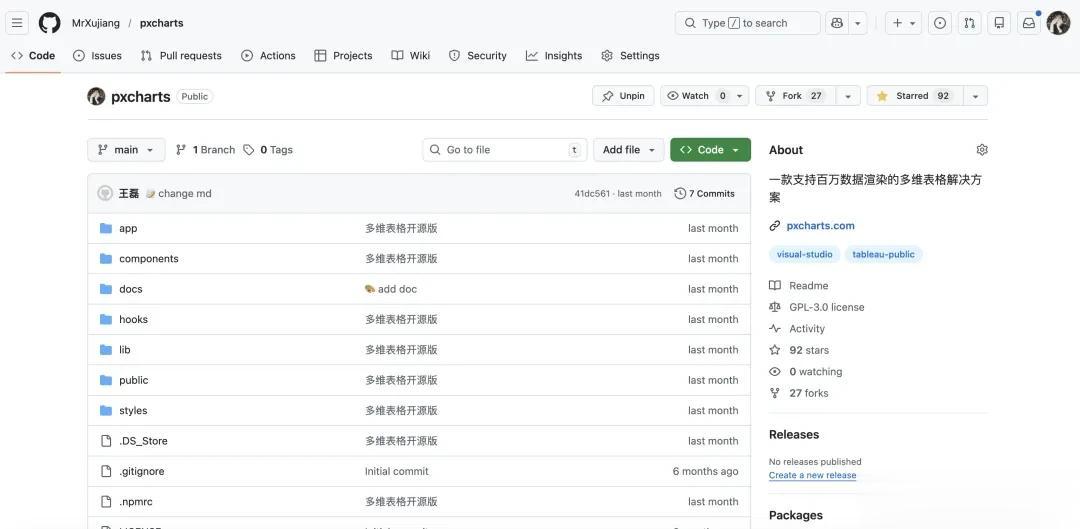This screenshot has height=529, width=1080.
Task: Edit repository details via About gear icon
Action: coord(982,149)
